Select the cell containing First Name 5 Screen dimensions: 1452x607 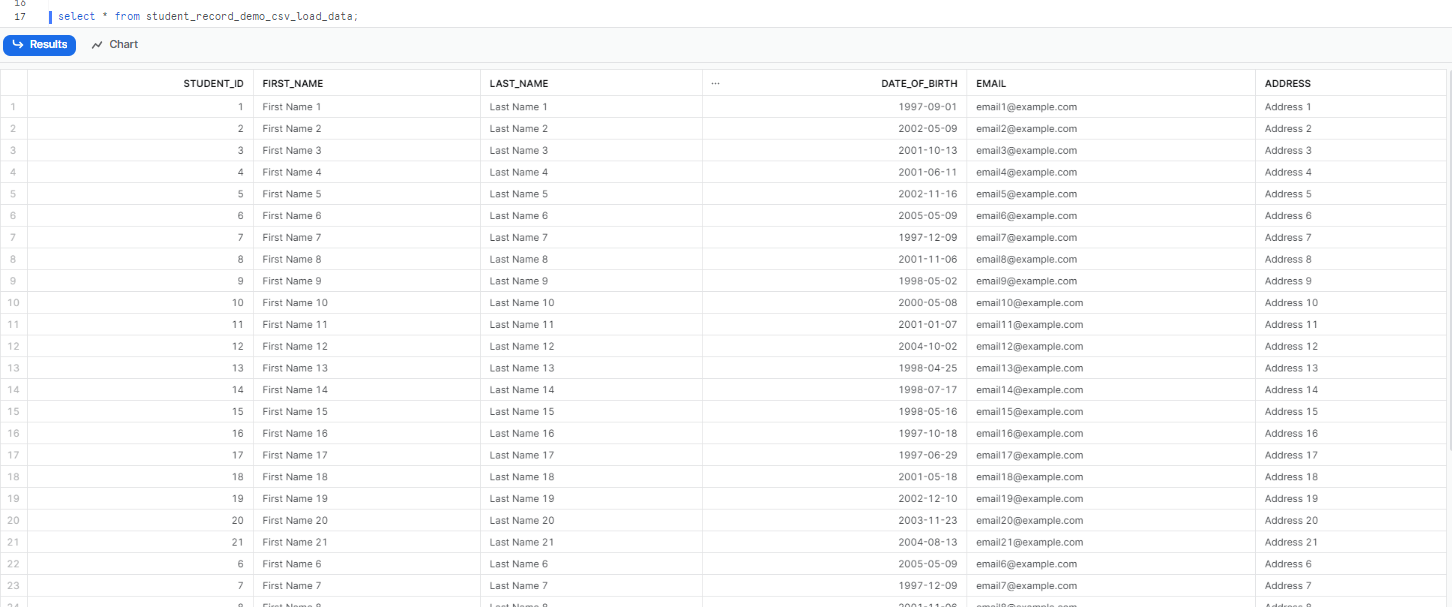click(291, 194)
